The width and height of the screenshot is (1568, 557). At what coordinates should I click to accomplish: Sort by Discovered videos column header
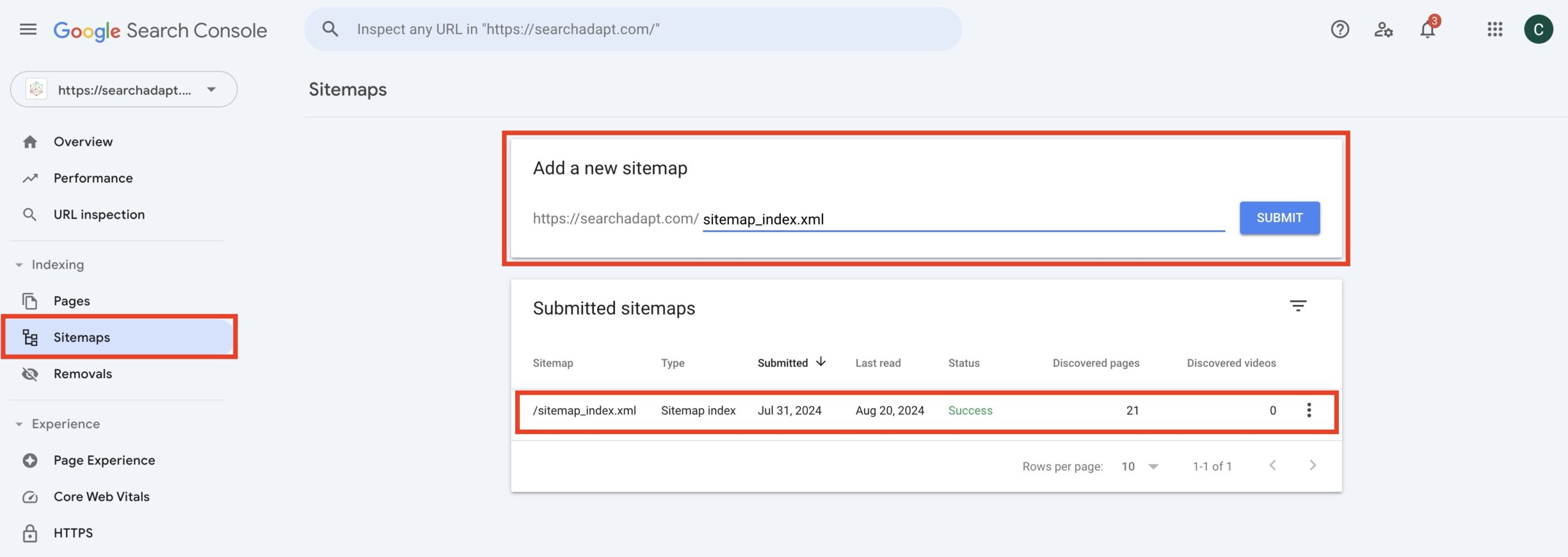[1231, 363]
